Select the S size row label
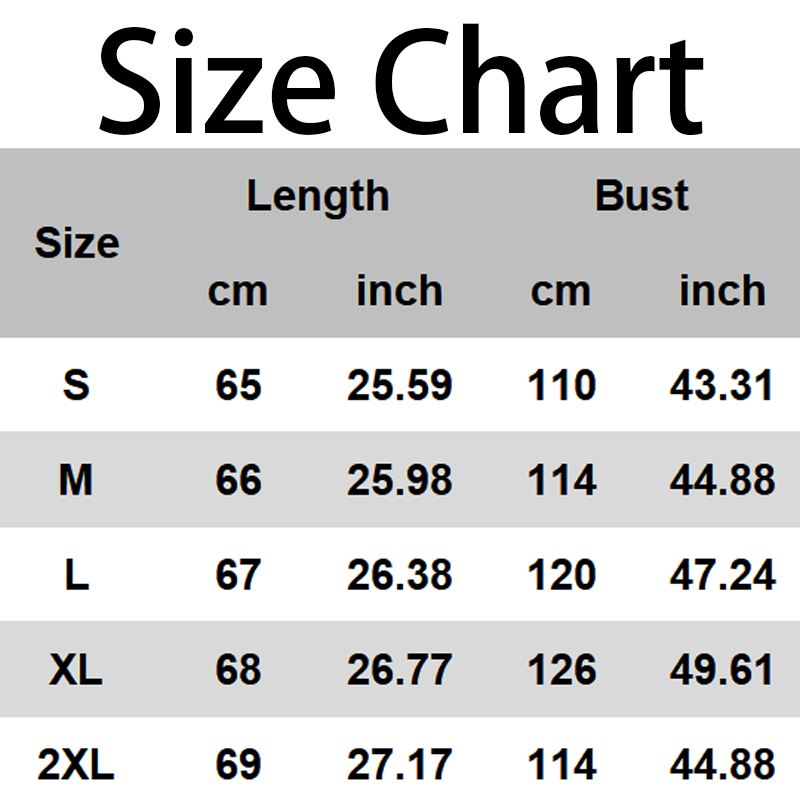 (76, 385)
